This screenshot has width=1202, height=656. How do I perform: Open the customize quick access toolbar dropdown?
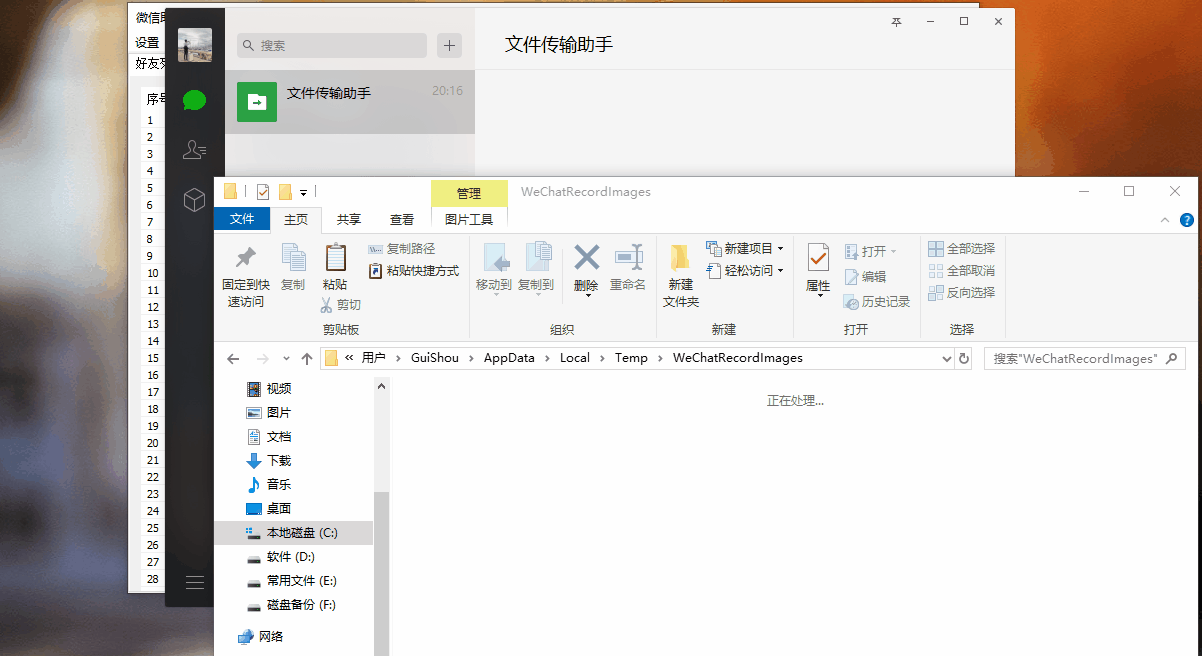(303, 192)
